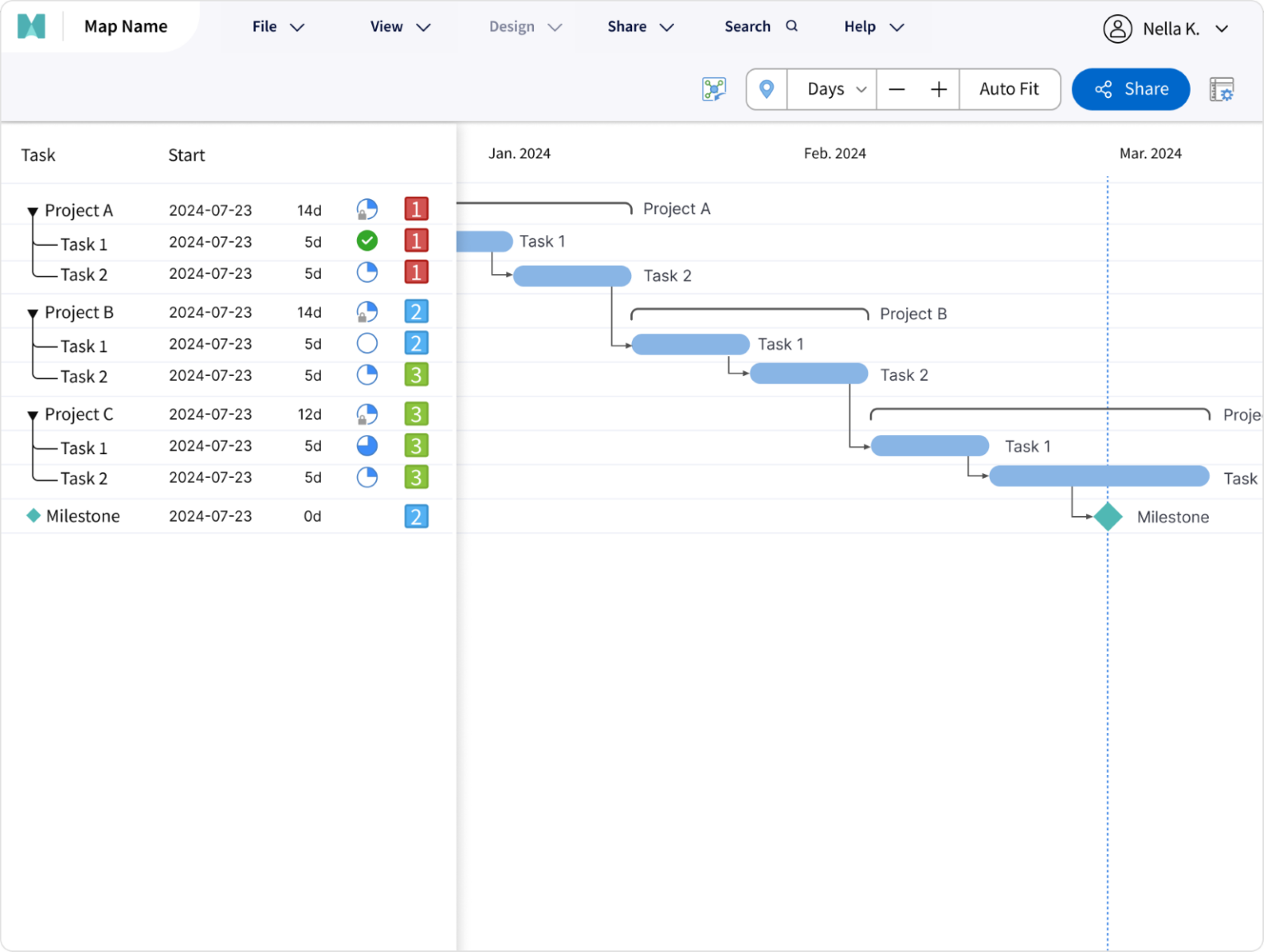Open the Days timescale dropdown
Screen dimensions: 1264x952
(831, 89)
